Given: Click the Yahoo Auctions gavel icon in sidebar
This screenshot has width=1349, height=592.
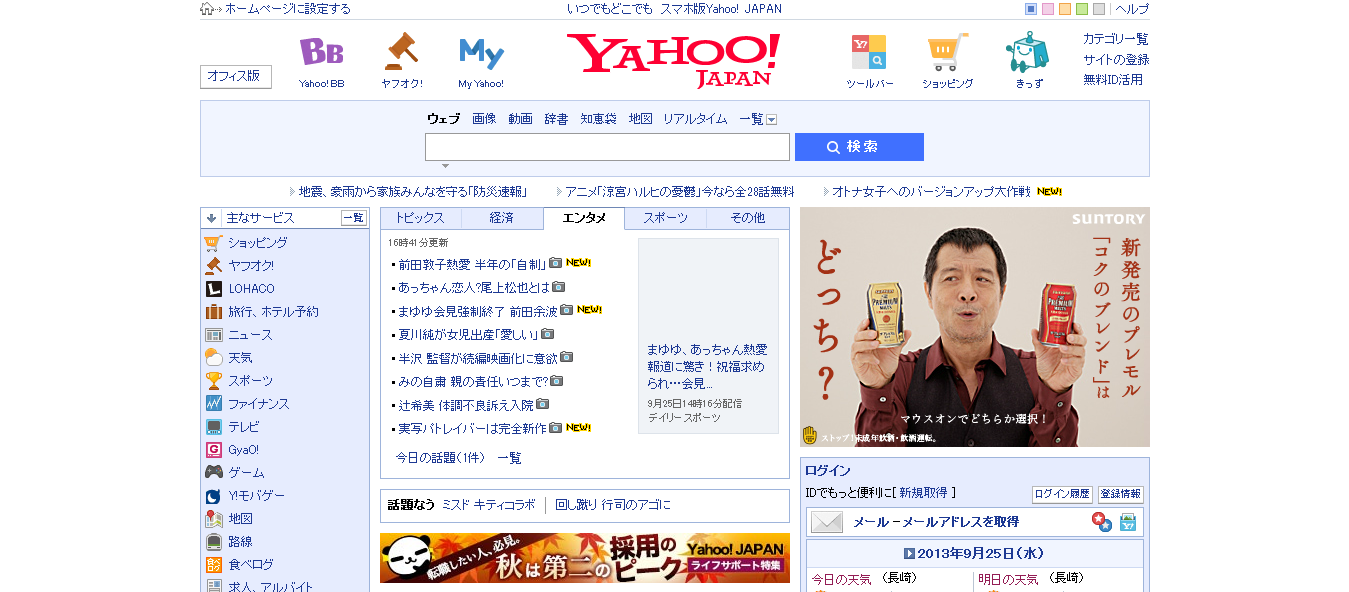Looking at the screenshot, I should coord(213,265).
